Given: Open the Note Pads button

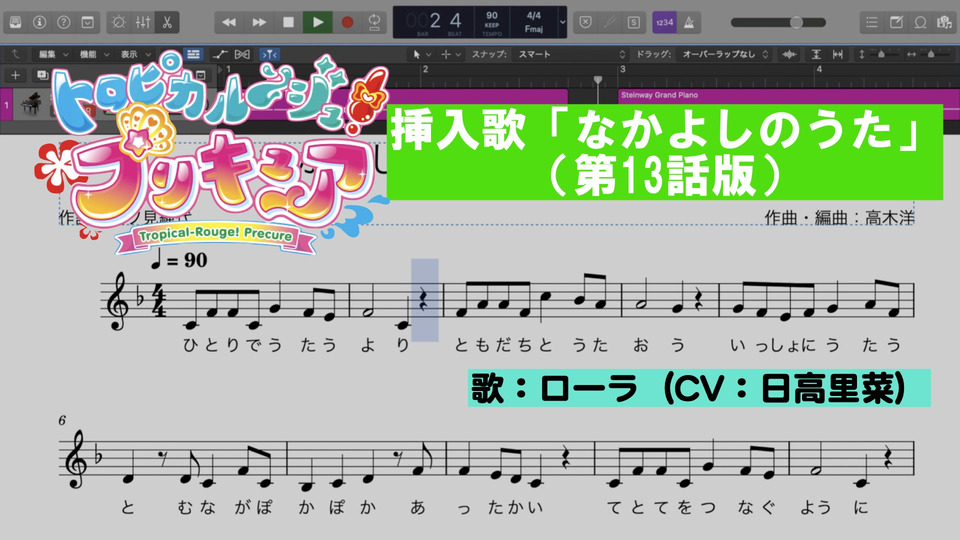Looking at the screenshot, I should click(x=896, y=23).
